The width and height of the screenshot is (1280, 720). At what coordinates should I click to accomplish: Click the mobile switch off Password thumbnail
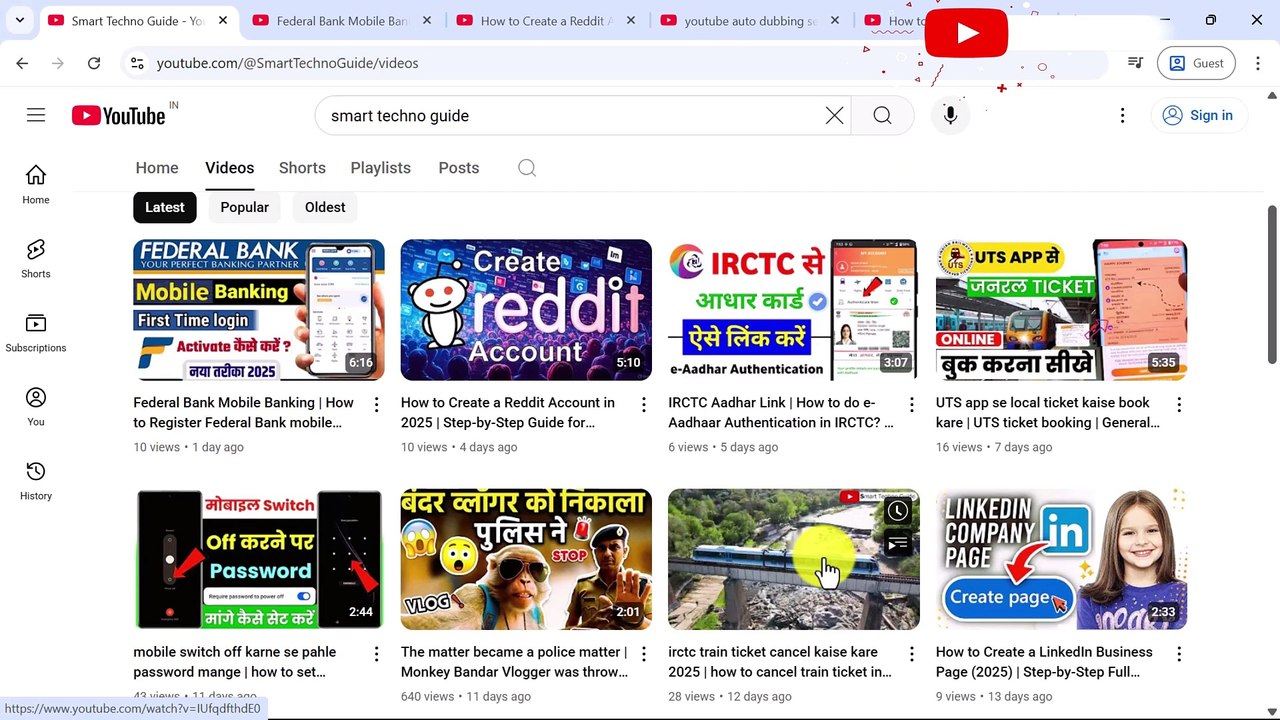click(x=259, y=559)
